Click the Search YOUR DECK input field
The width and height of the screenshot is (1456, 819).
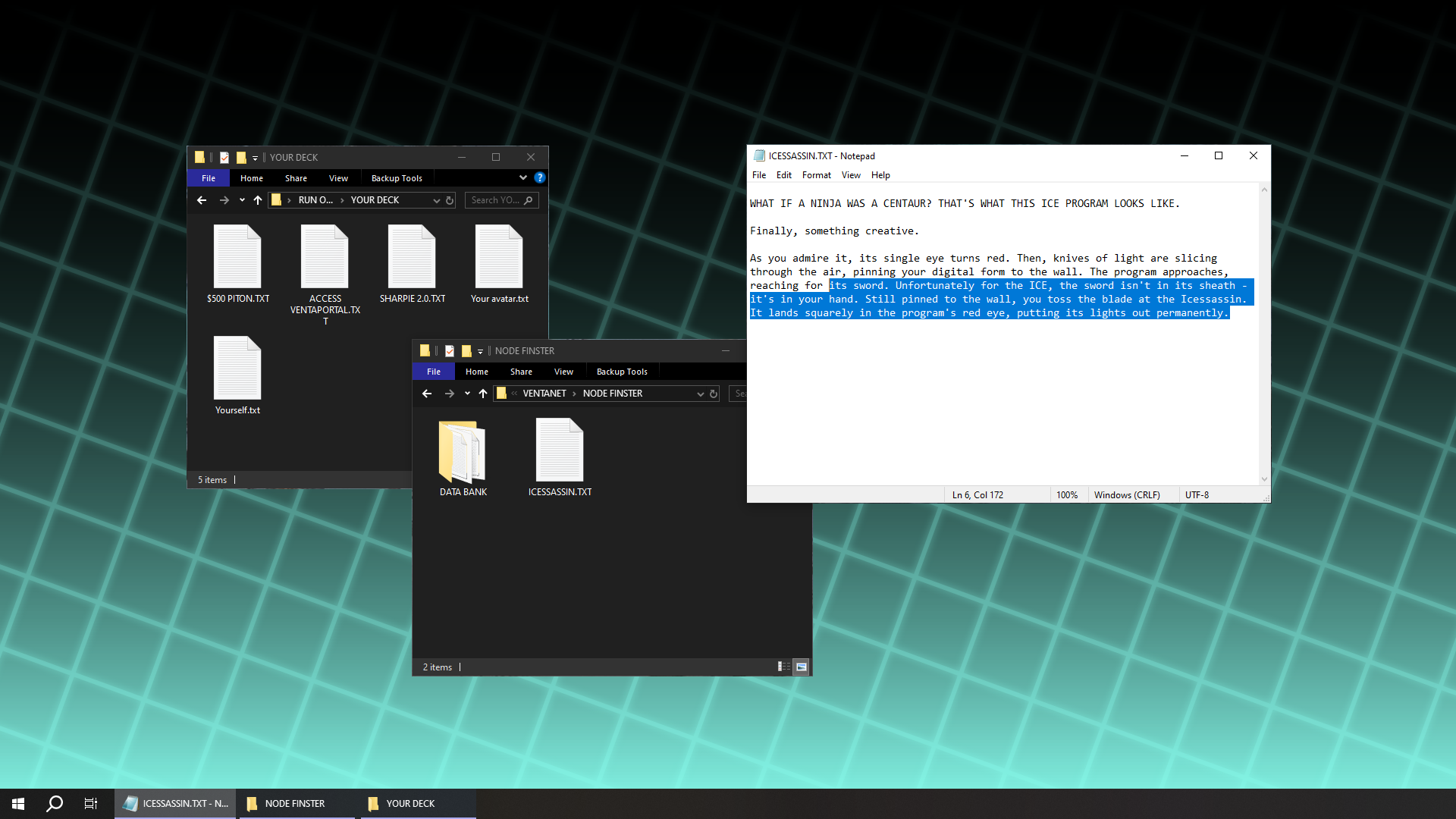[x=494, y=200]
